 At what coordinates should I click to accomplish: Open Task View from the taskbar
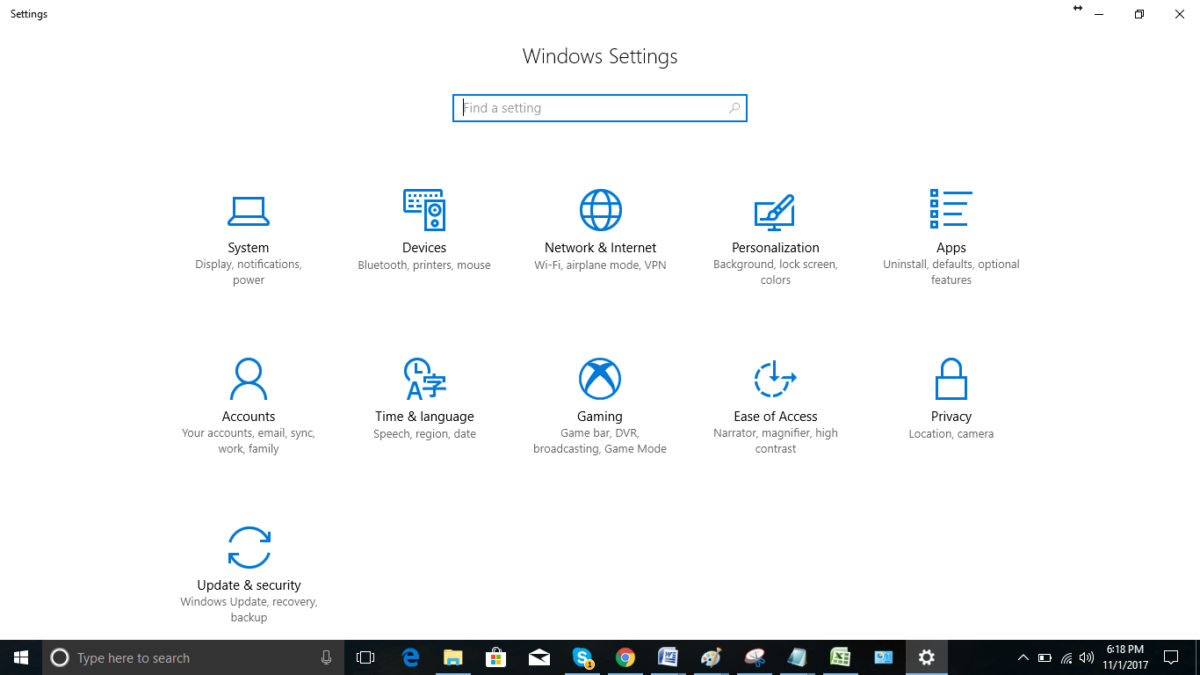pos(366,658)
